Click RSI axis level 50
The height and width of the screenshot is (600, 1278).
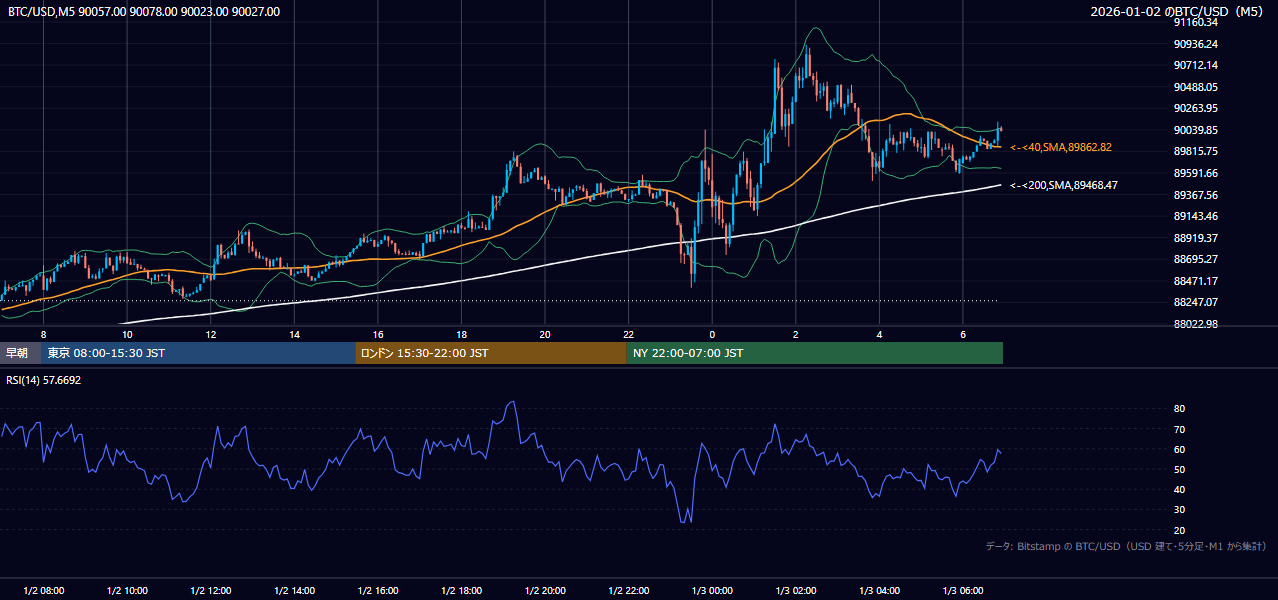(x=1179, y=469)
